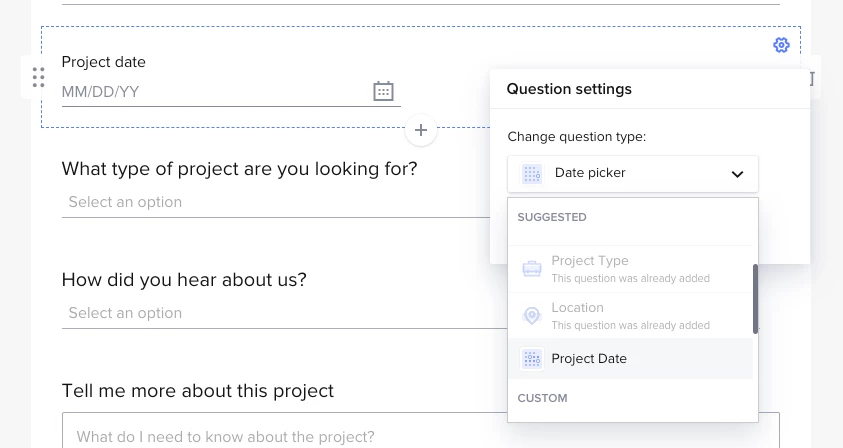Click the drag handle beside Project date
Image resolution: width=843 pixels, height=448 pixels.
tap(38, 77)
